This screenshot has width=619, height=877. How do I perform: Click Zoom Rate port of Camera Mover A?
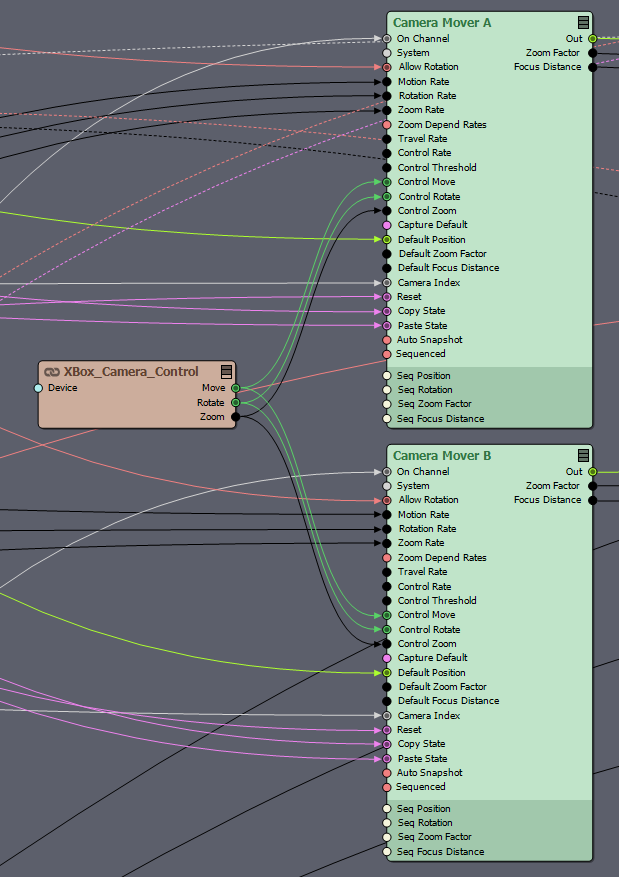click(x=386, y=110)
